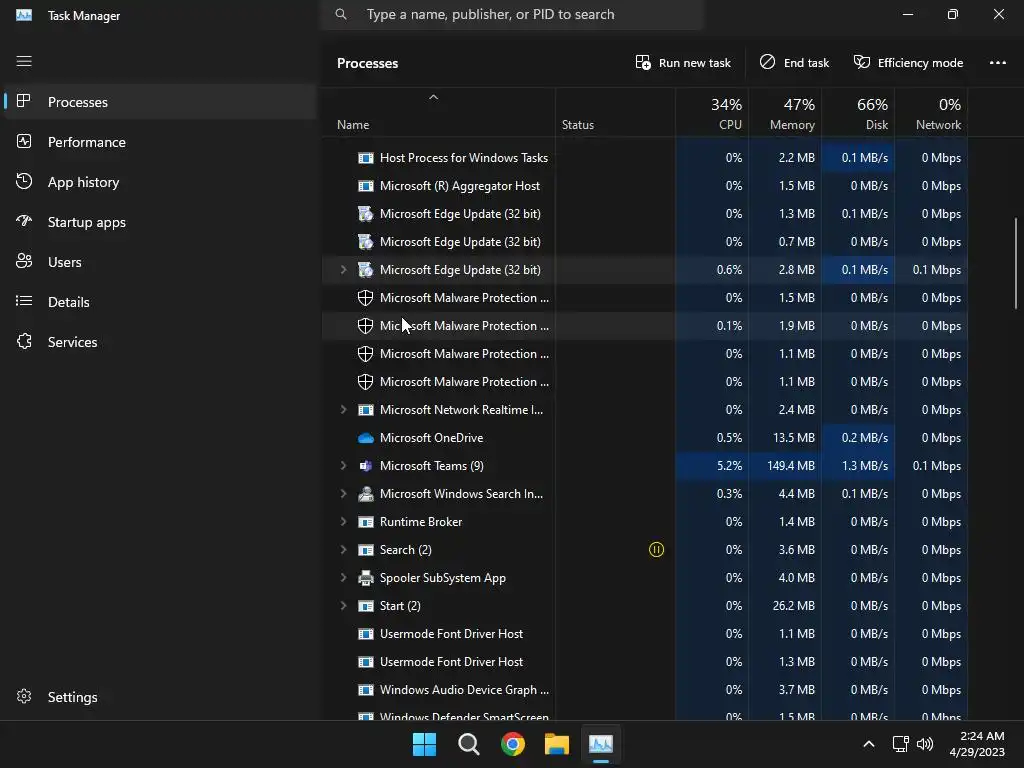The width and height of the screenshot is (1024, 768).
Task: Click the Start (2) process icon
Action: pyautogui.click(x=366, y=606)
